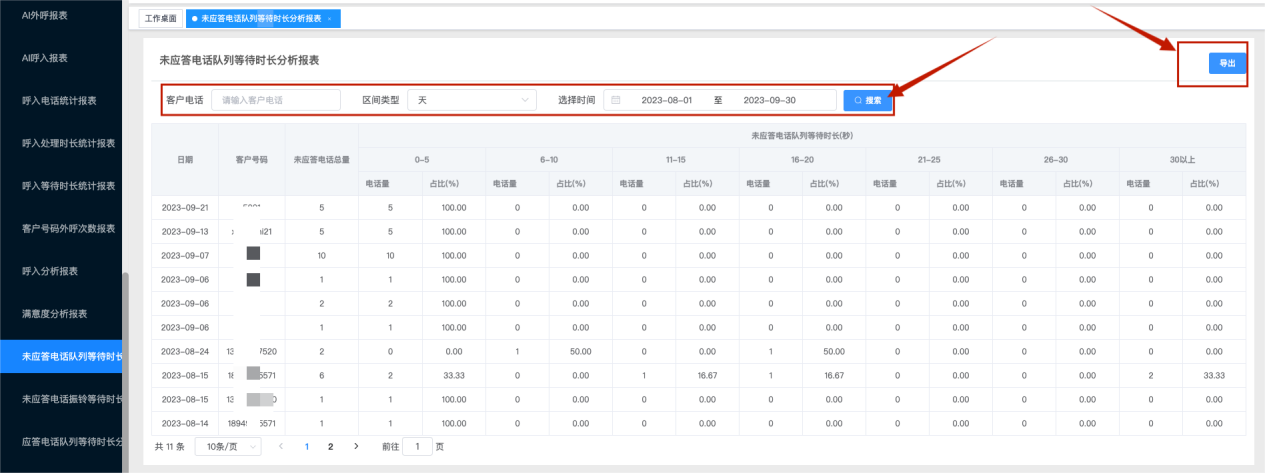Click the 客户电话 input field

pos(276,100)
